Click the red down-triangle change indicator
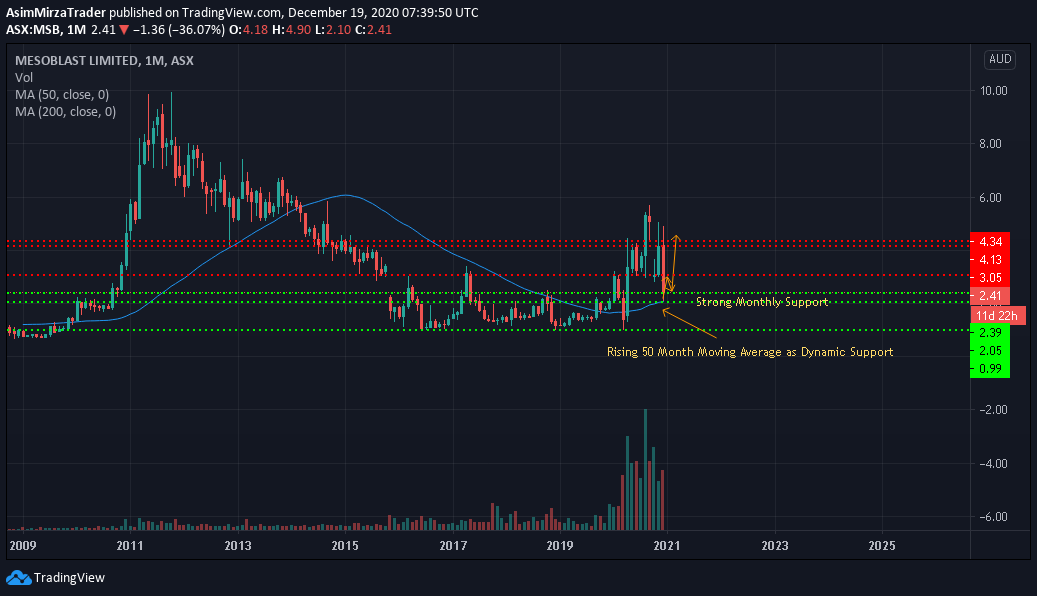The width and height of the screenshot is (1037, 596). pos(124,30)
